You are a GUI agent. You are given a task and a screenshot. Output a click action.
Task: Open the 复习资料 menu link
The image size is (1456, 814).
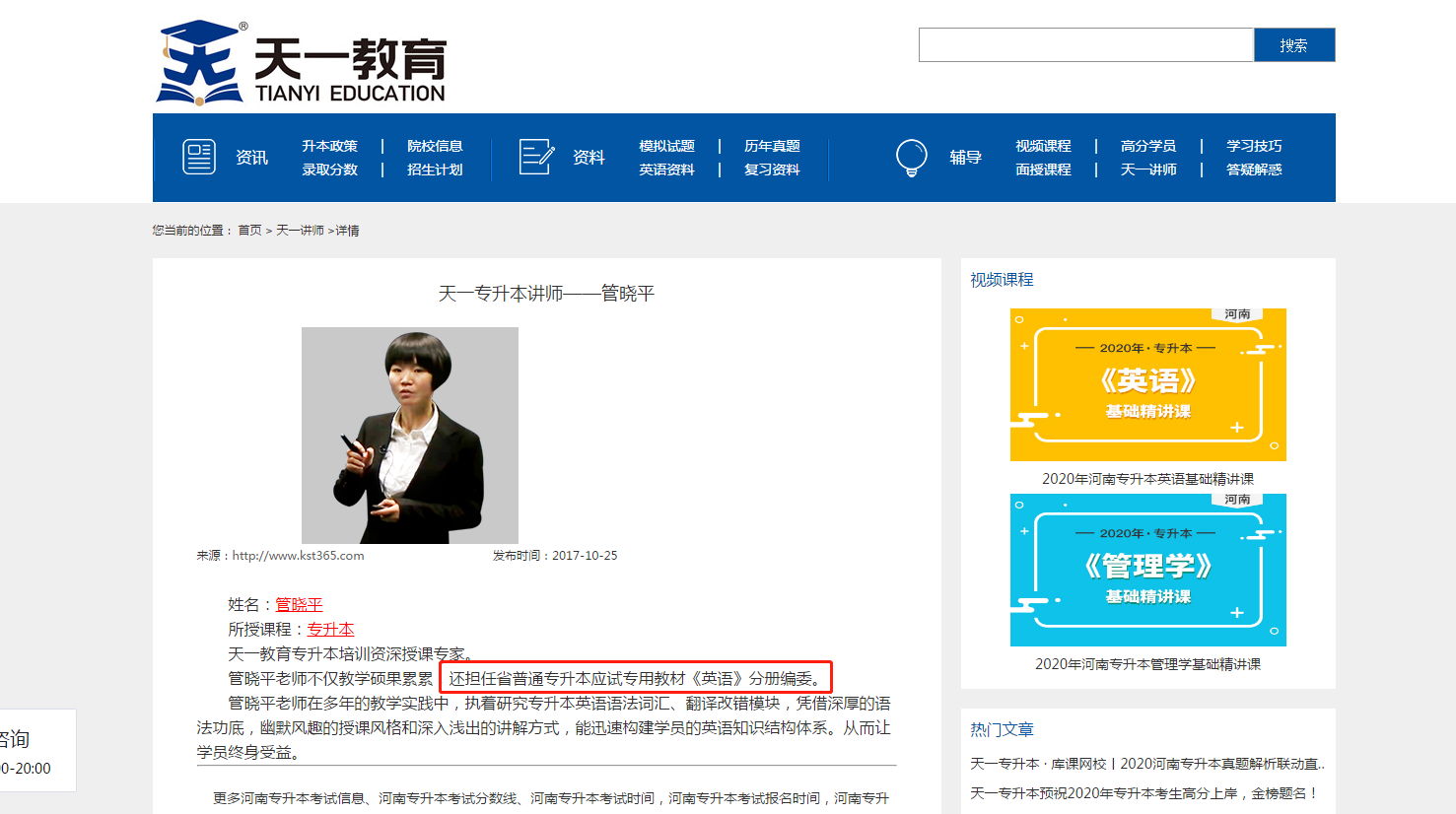click(x=772, y=170)
